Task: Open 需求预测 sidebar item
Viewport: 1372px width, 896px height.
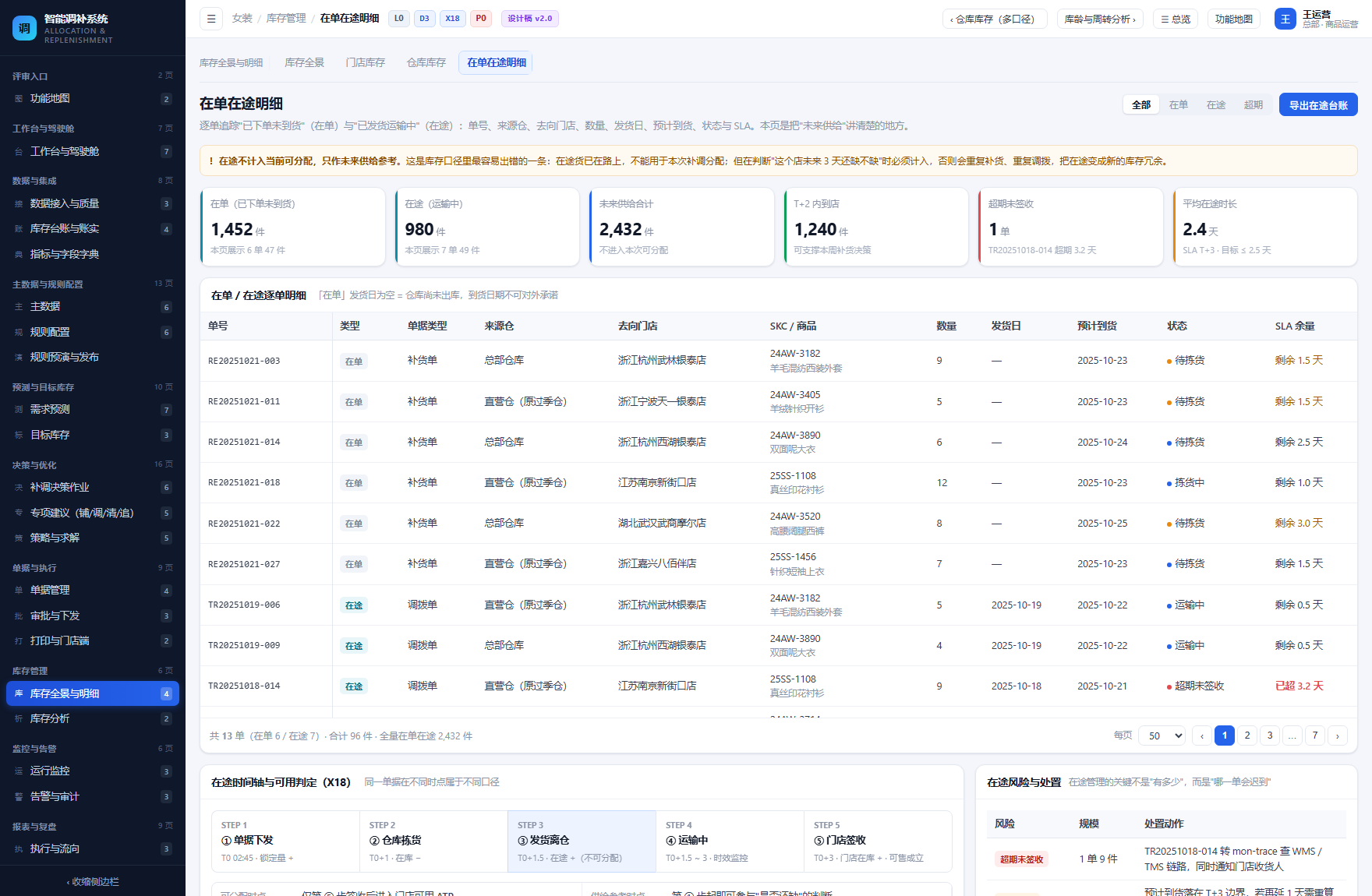Action: click(x=93, y=410)
